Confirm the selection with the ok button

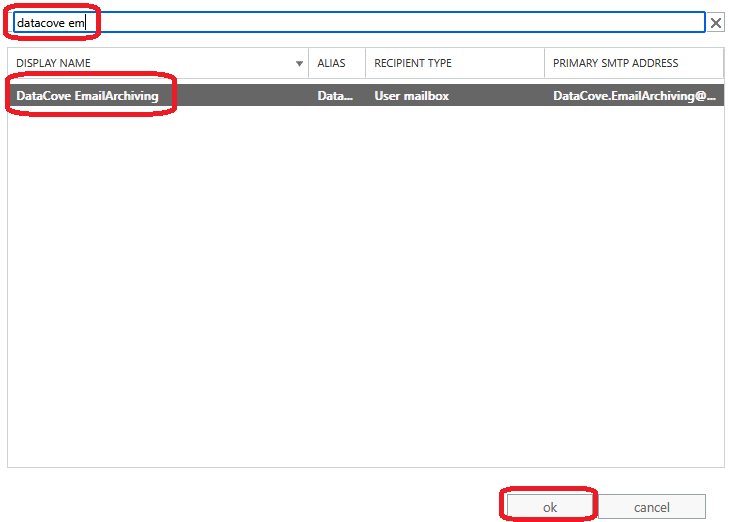pyautogui.click(x=550, y=507)
